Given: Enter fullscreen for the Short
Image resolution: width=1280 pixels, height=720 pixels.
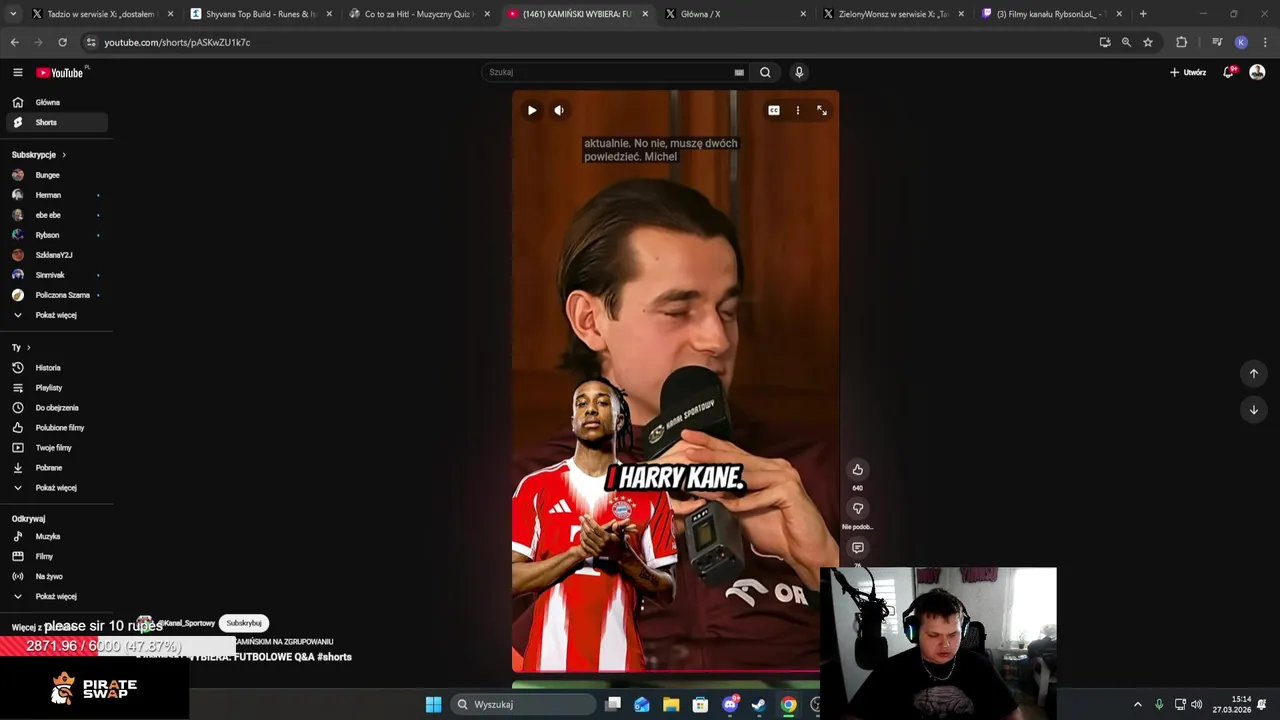Looking at the screenshot, I should (821, 110).
